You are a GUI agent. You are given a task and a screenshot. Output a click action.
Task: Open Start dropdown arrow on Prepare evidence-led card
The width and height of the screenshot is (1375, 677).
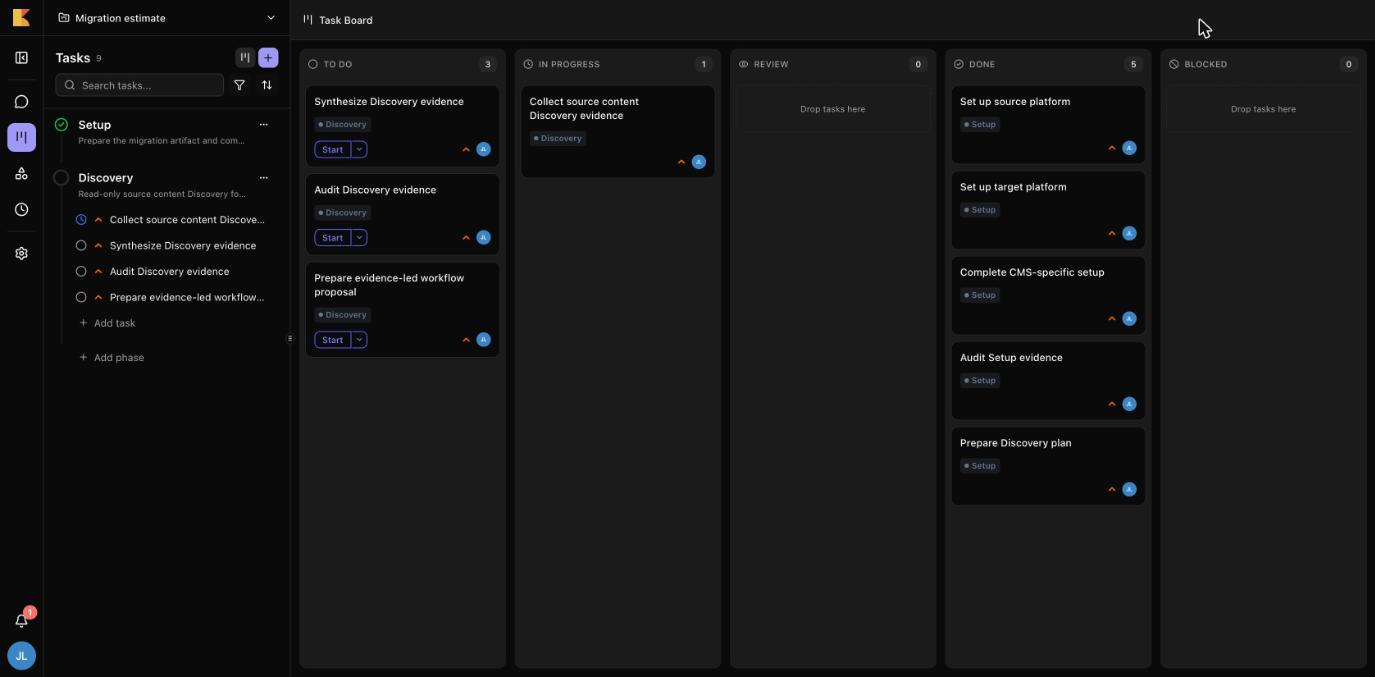tap(359, 340)
